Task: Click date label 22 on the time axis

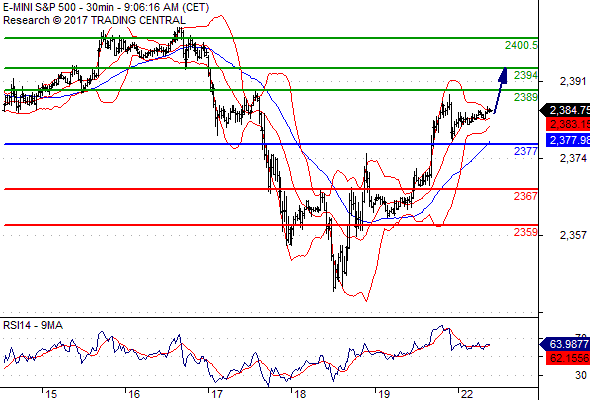Action: pos(467,394)
